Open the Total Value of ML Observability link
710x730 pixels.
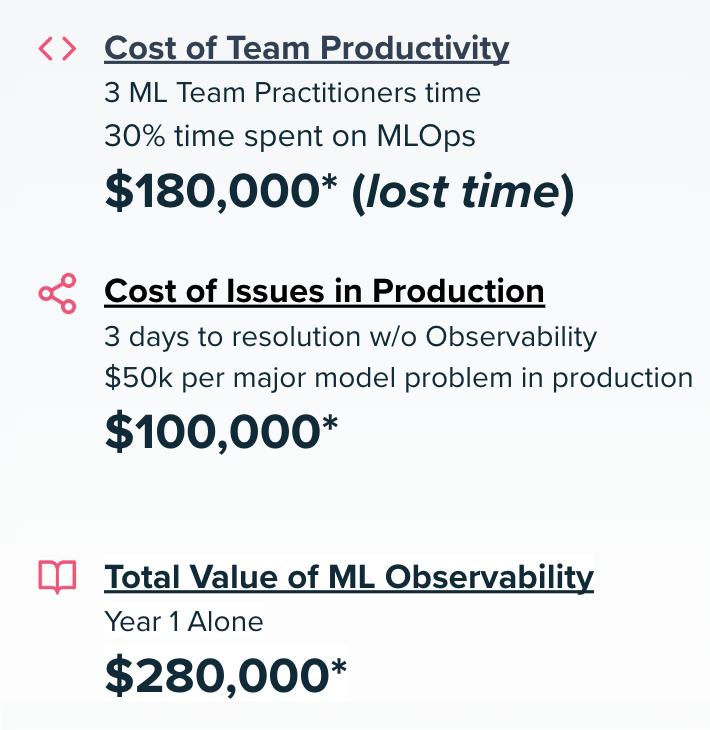click(349, 577)
